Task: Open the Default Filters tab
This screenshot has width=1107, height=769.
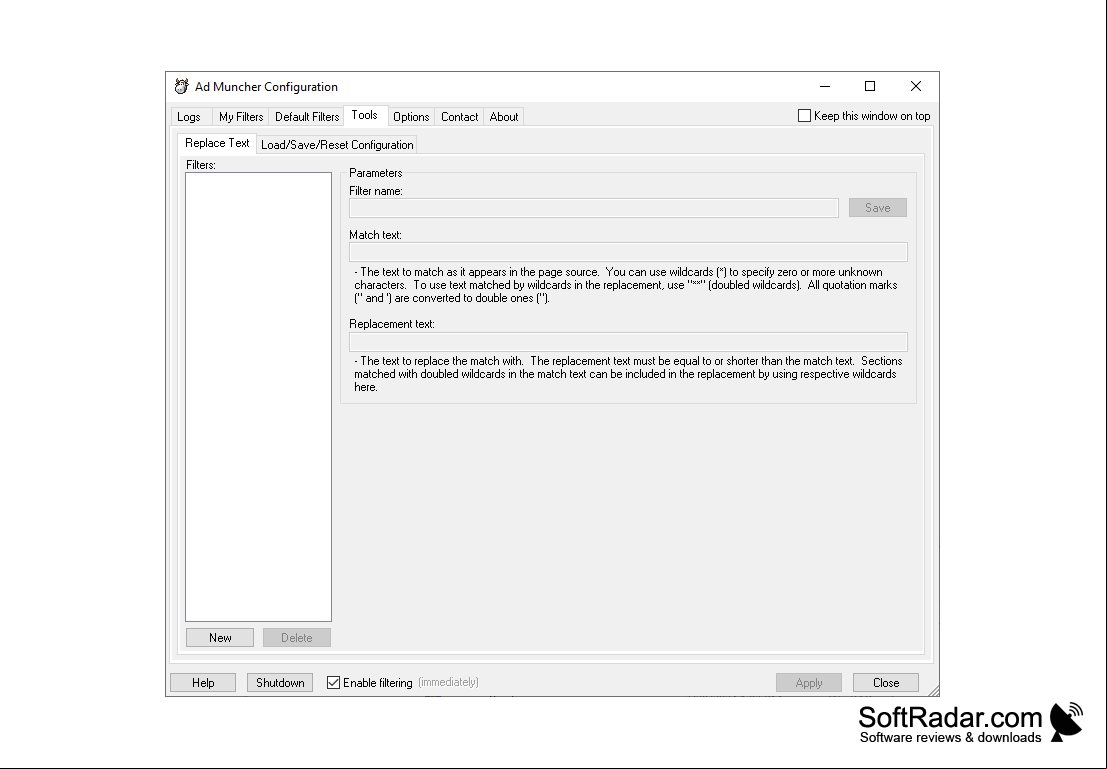Action: (307, 117)
